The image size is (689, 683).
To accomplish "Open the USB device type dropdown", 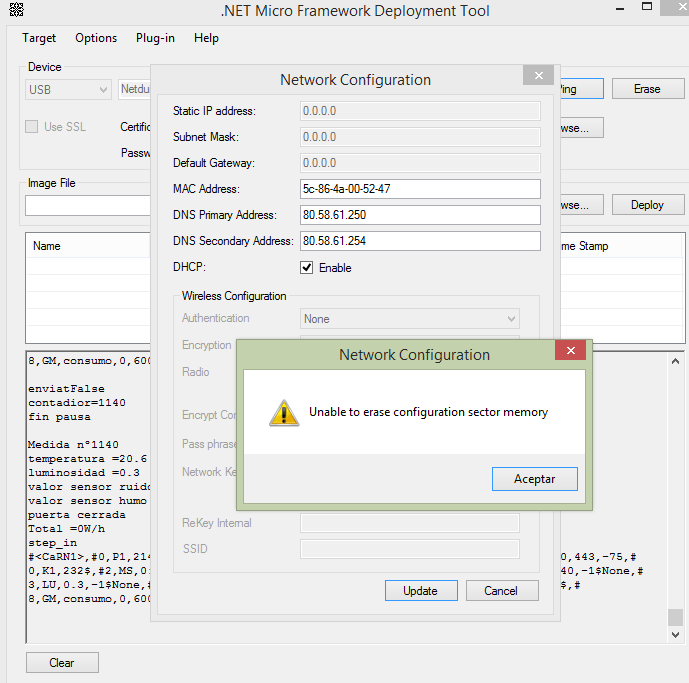I will coord(69,89).
